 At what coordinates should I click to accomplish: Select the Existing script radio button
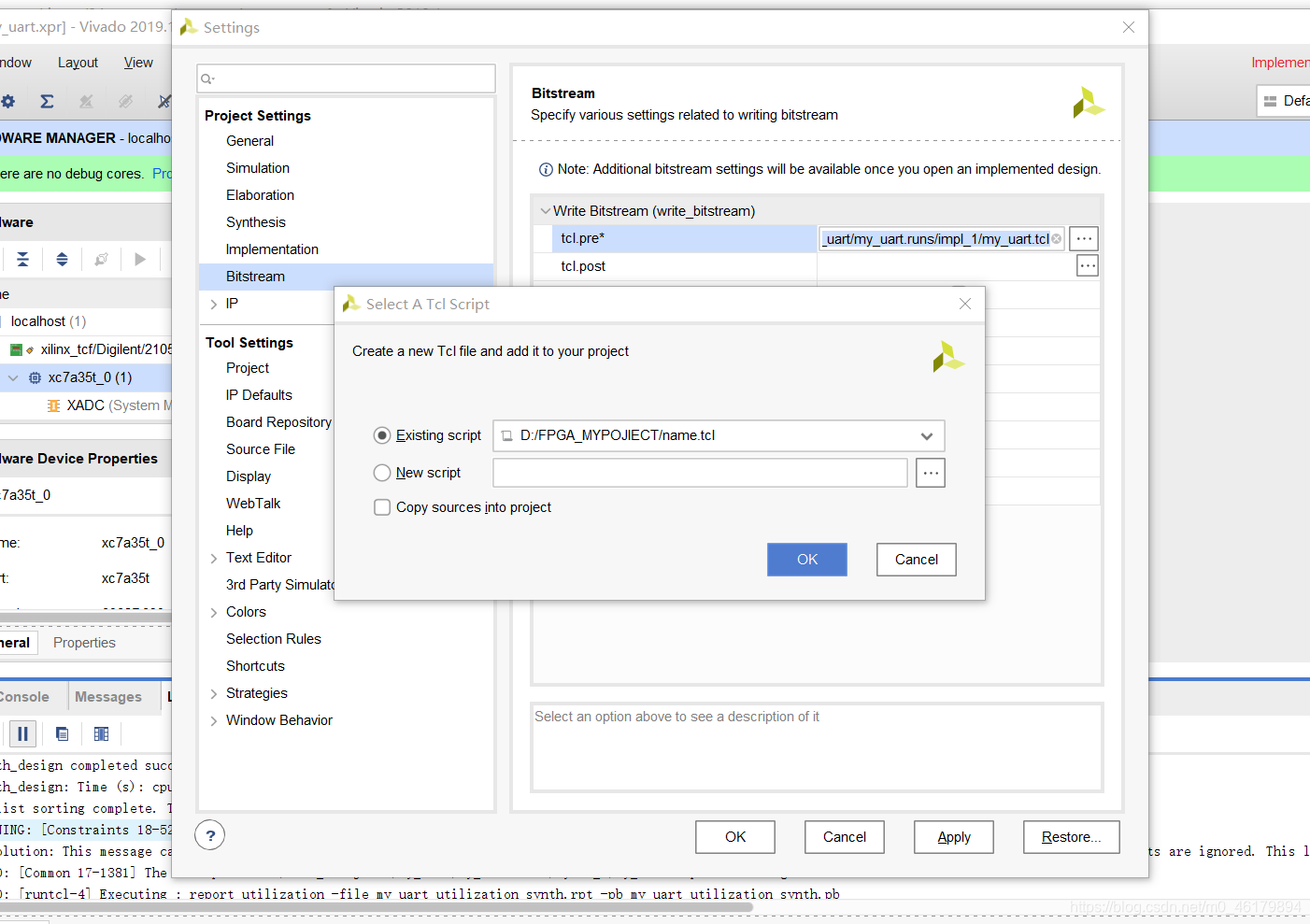tap(382, 434)
